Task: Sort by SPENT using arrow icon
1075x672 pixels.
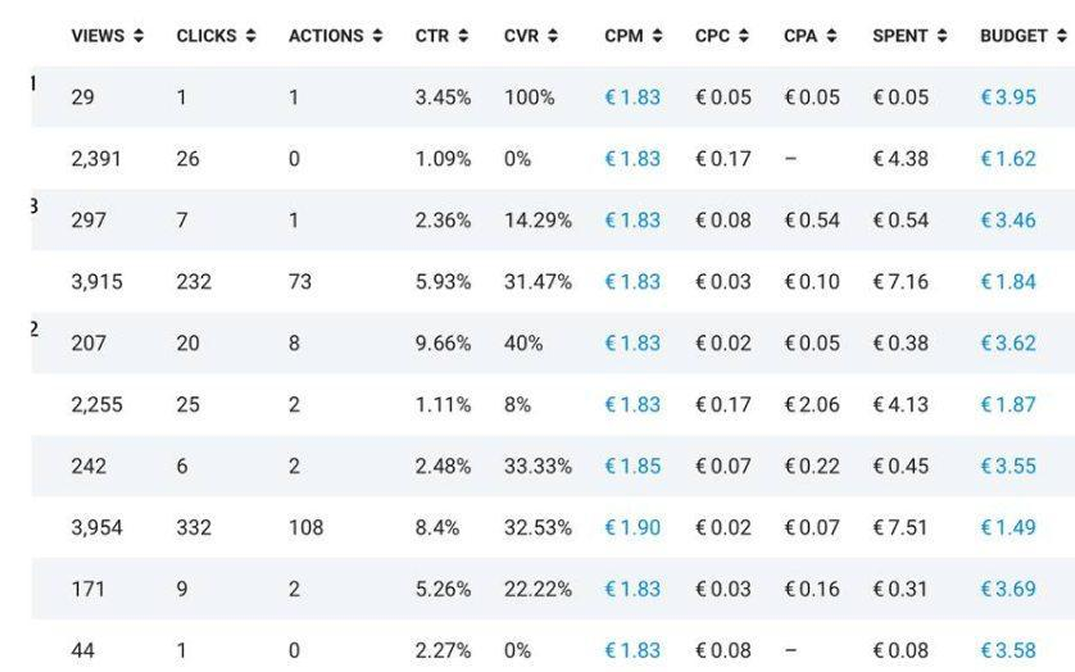Action: pos(939,36)
